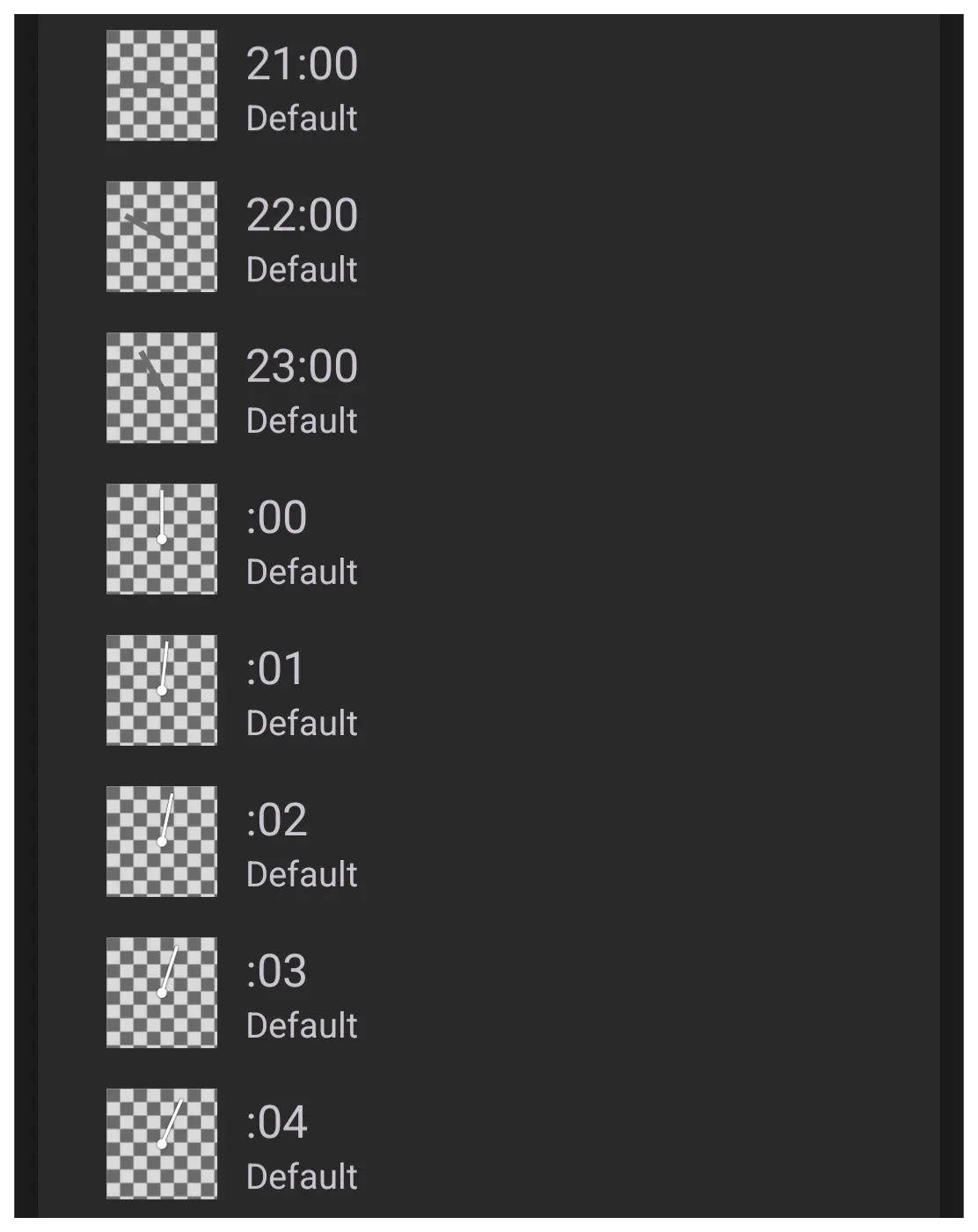Tap the 23:00 title text
The height and width of the screenshot is (1232, 978).
click(x=302, y=366)
